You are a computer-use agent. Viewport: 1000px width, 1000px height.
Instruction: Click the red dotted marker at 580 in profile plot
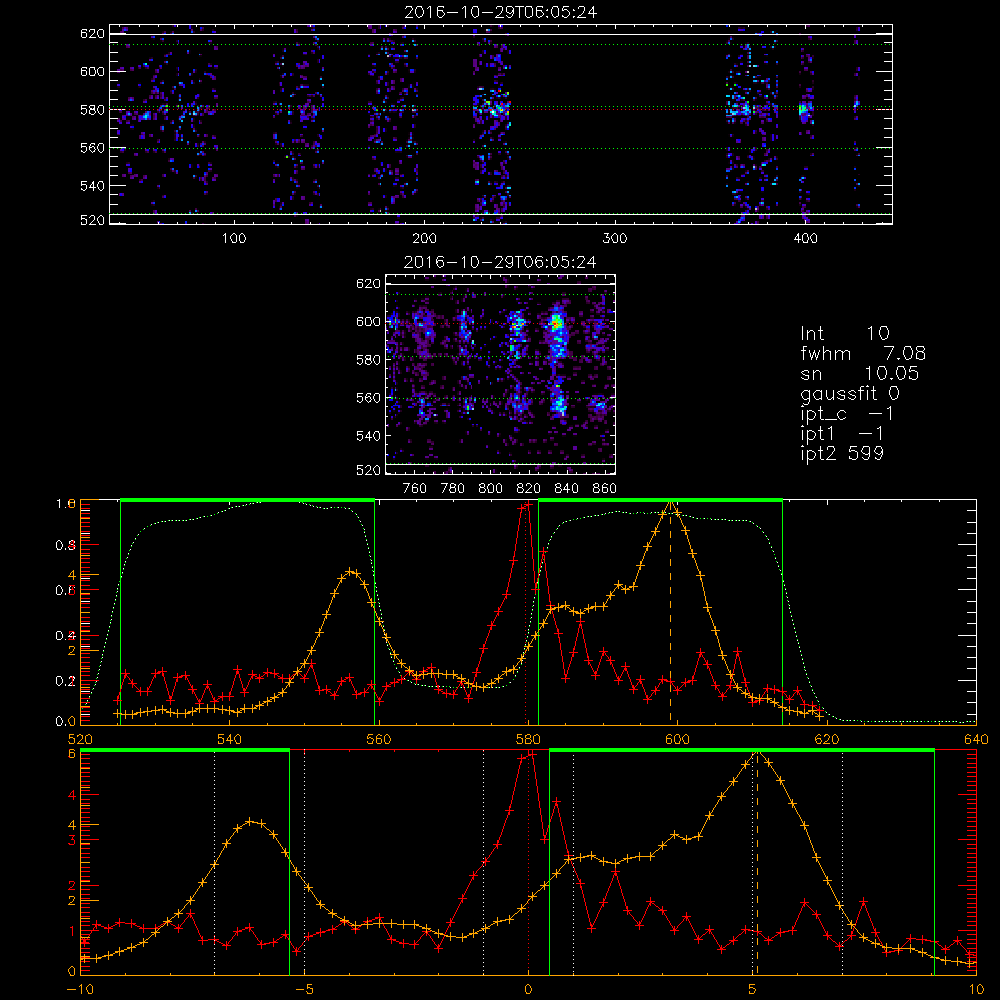point(526,615)
